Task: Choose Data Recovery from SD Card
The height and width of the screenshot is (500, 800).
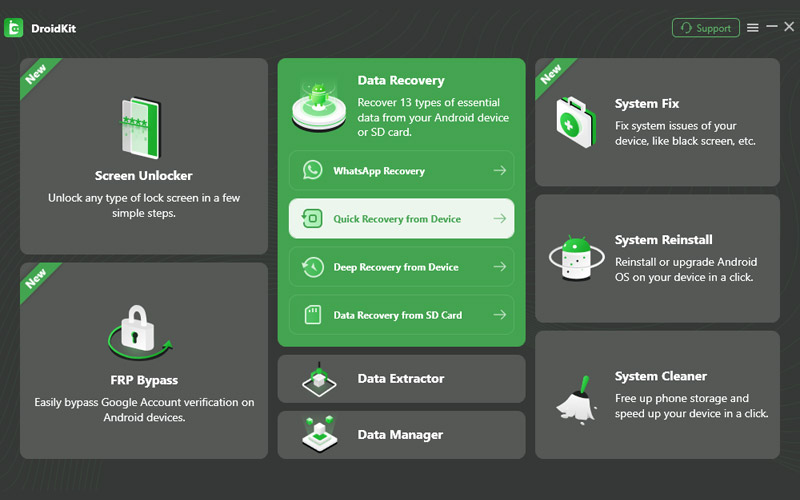Action: click(402, 315)
